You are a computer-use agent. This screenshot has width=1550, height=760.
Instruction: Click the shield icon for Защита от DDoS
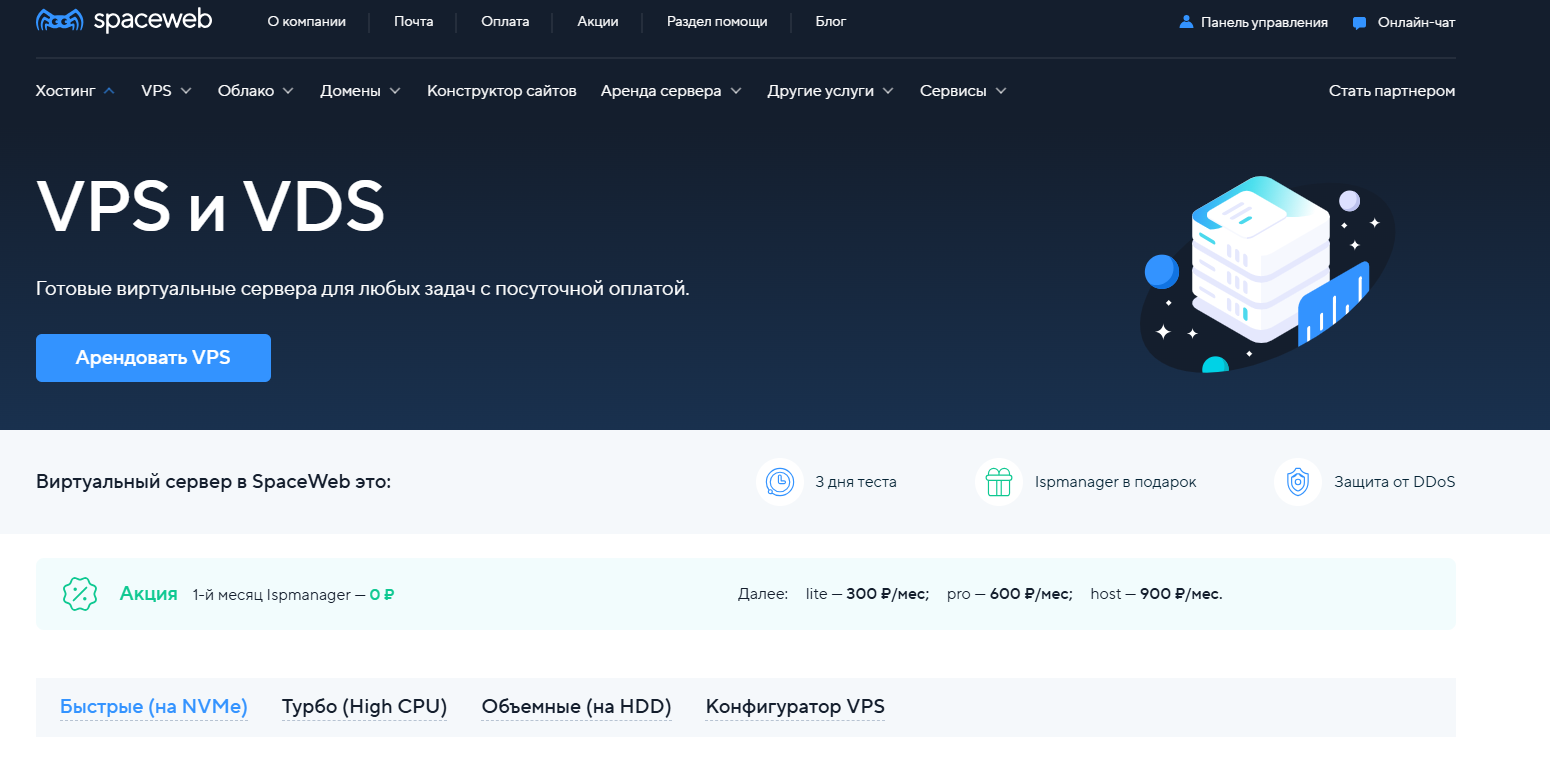(1298, 482)
